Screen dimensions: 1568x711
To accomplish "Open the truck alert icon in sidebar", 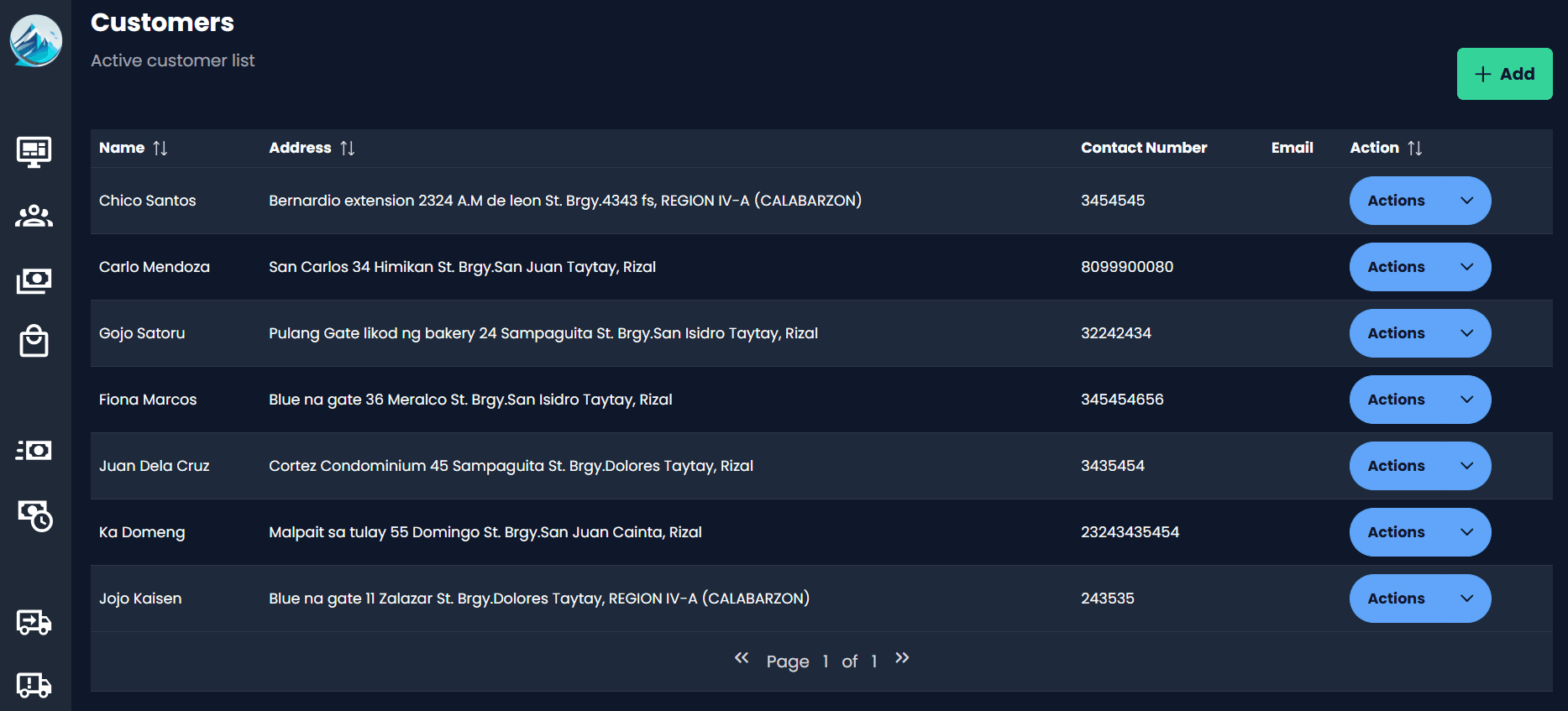I will pos(34,685).
